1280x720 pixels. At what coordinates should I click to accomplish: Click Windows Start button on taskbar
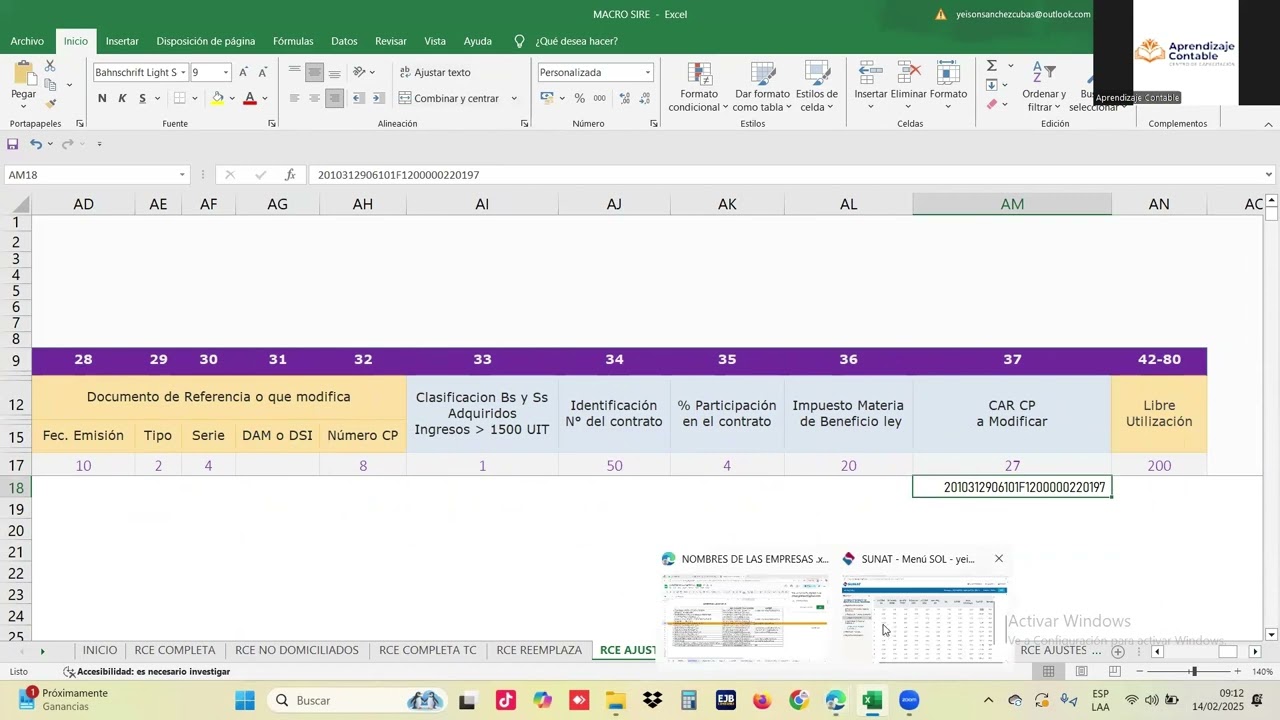click(245, 700)
